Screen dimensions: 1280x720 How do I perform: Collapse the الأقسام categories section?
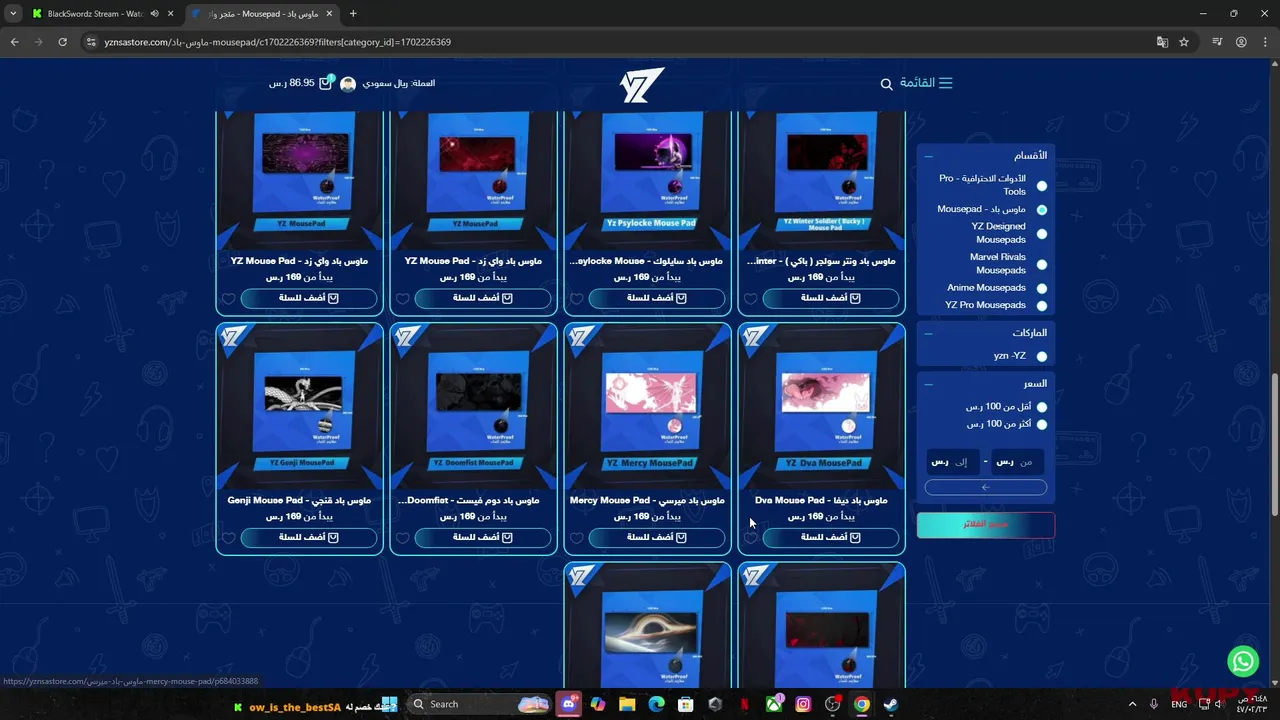coord(928,156)
